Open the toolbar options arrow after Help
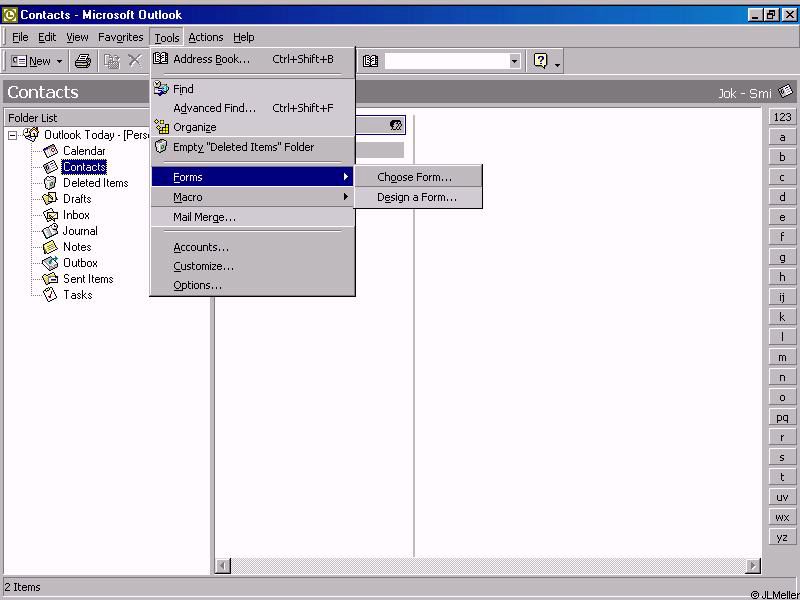This screenshot has height=600, width=800. 557,64
